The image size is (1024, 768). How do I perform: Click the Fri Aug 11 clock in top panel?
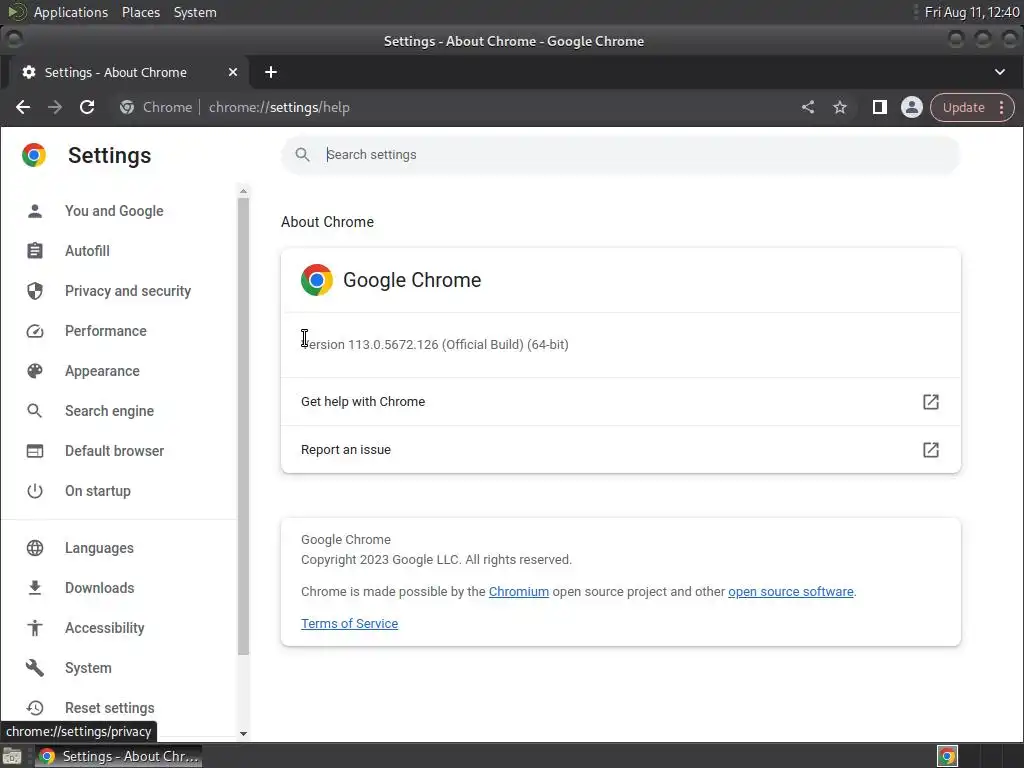point(972,12)
